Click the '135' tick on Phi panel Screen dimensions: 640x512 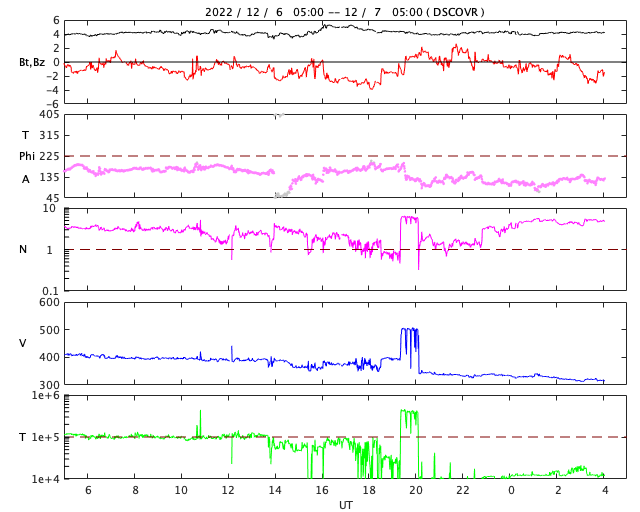[49, 177]
